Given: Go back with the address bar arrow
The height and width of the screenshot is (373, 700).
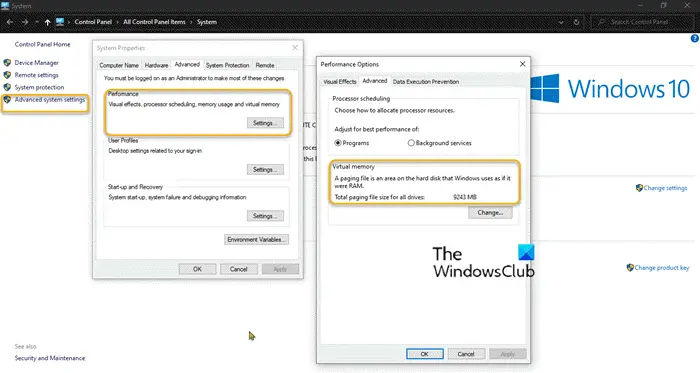Looking at the screenshot, I should [10, 22].
